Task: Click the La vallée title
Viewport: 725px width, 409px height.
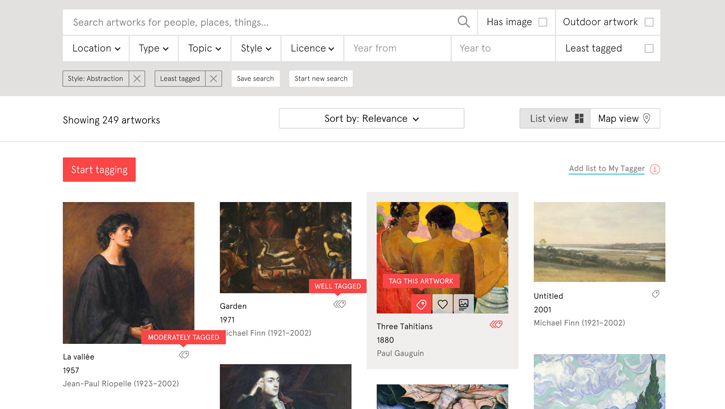Action: click(79, 357)
